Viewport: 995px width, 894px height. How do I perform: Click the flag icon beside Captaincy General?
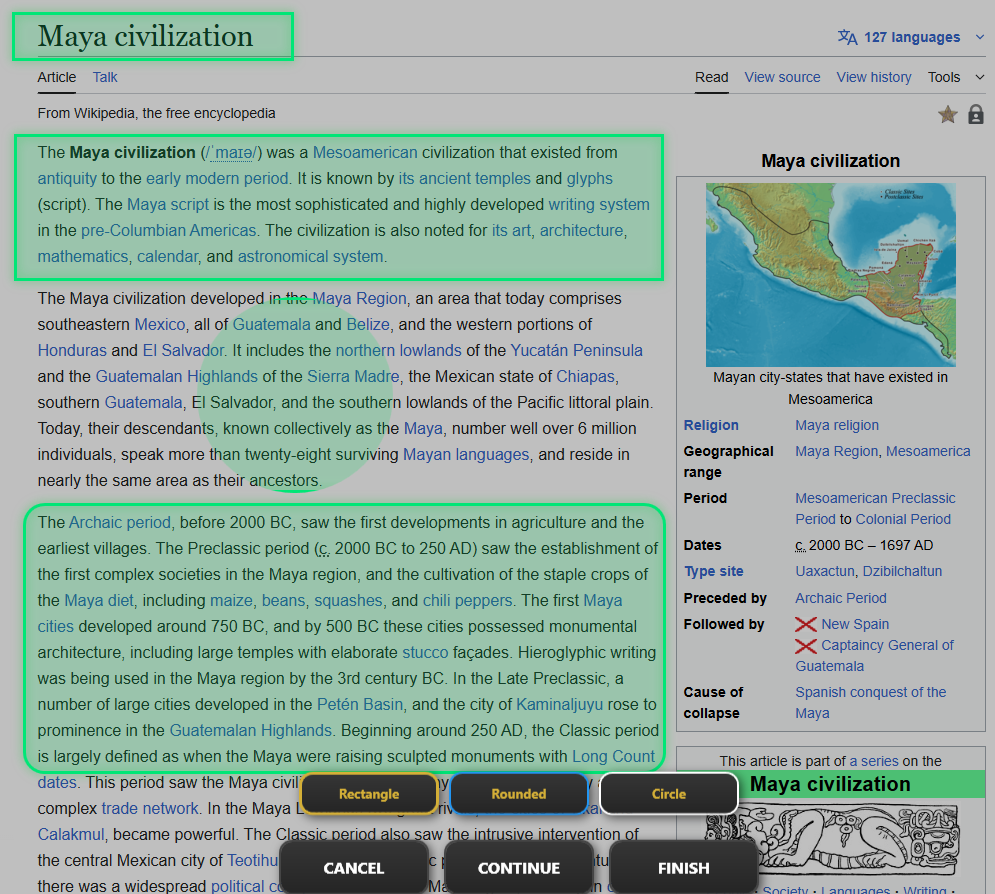pyautogui.click(x=805, y=646)
